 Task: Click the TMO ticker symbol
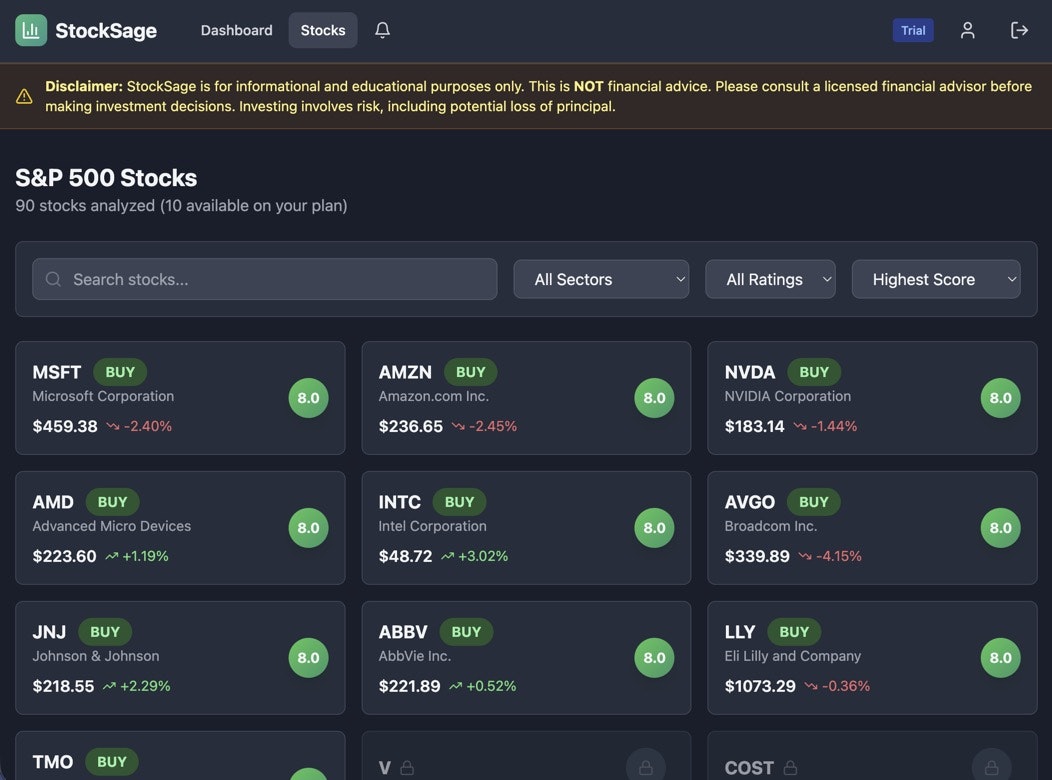tap(53, 762)
